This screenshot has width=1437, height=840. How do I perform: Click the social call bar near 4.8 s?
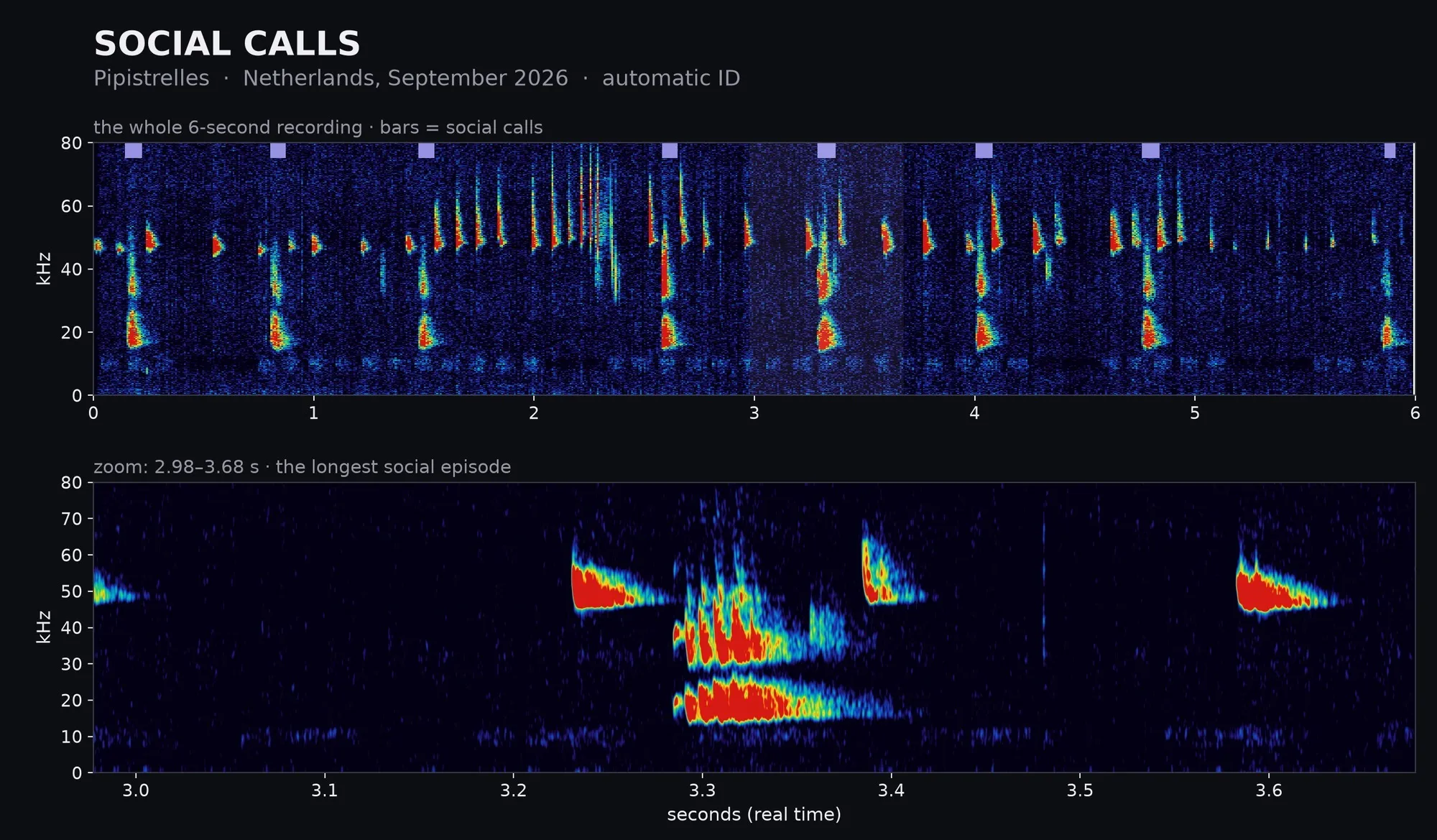(x=1150, y=150)
